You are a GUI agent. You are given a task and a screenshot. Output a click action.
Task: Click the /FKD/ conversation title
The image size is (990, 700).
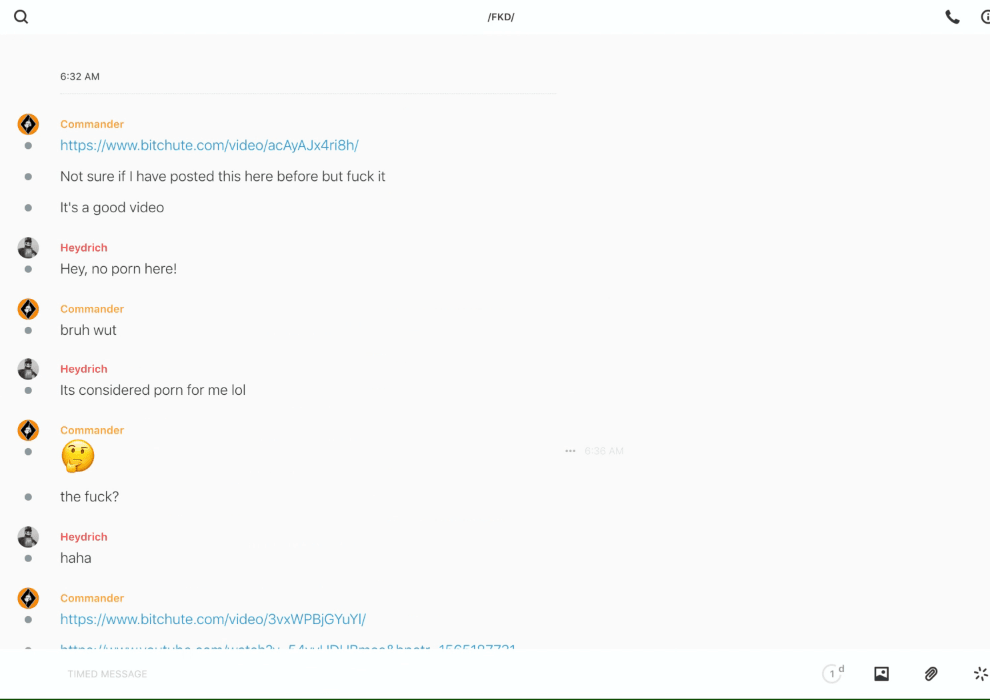[x=501, y=17]
